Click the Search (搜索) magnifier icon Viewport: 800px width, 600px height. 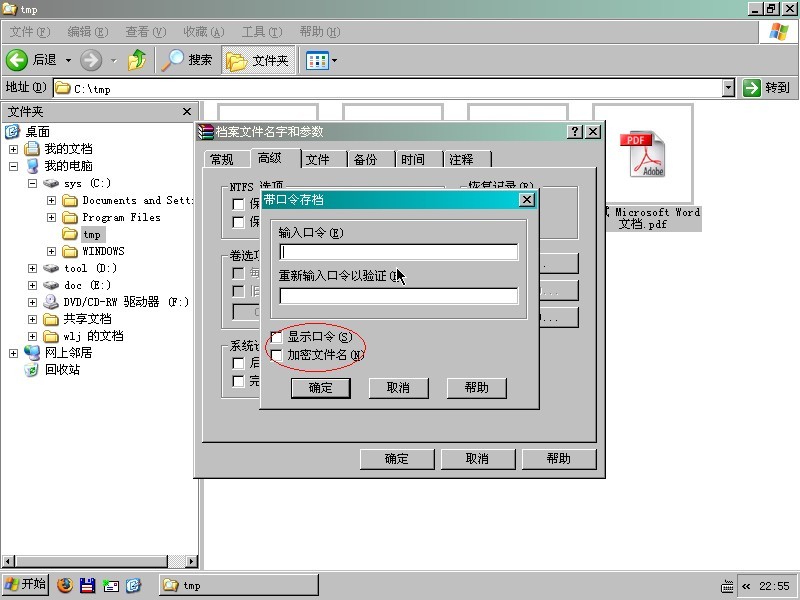(x=174, y=60)
